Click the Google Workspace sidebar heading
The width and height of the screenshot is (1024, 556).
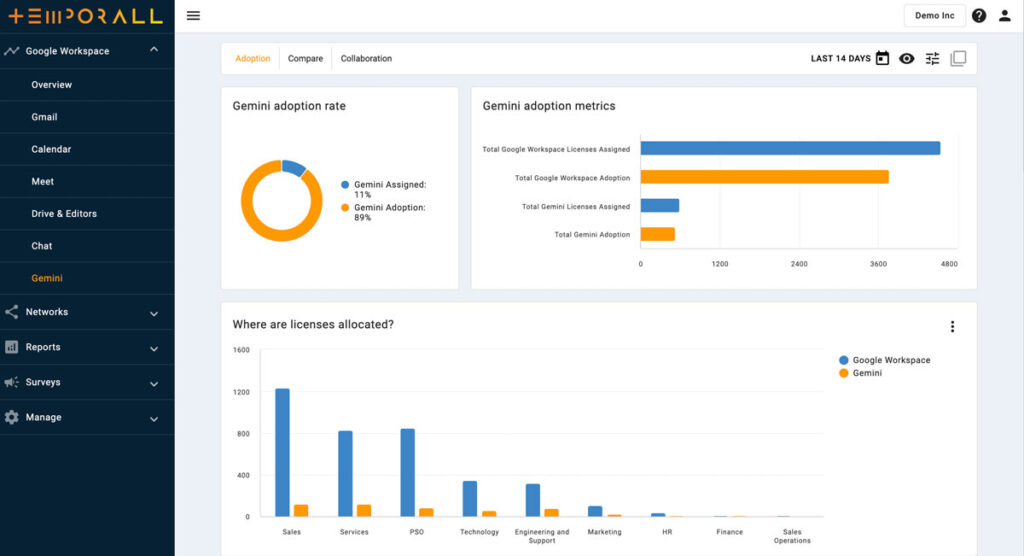tap(67, 51)
